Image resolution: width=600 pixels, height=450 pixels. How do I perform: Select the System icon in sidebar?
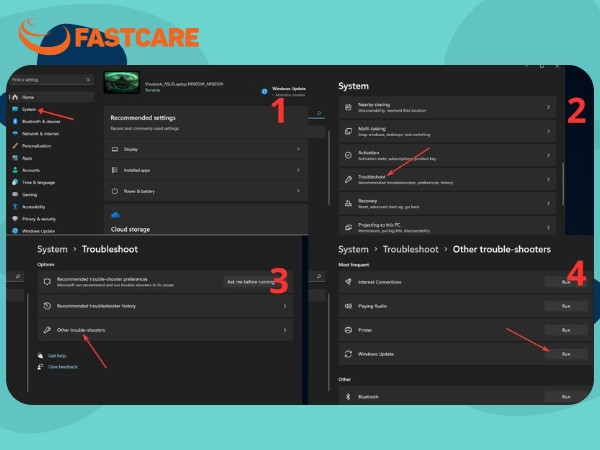pyautogui.click(x=15, y=109)
